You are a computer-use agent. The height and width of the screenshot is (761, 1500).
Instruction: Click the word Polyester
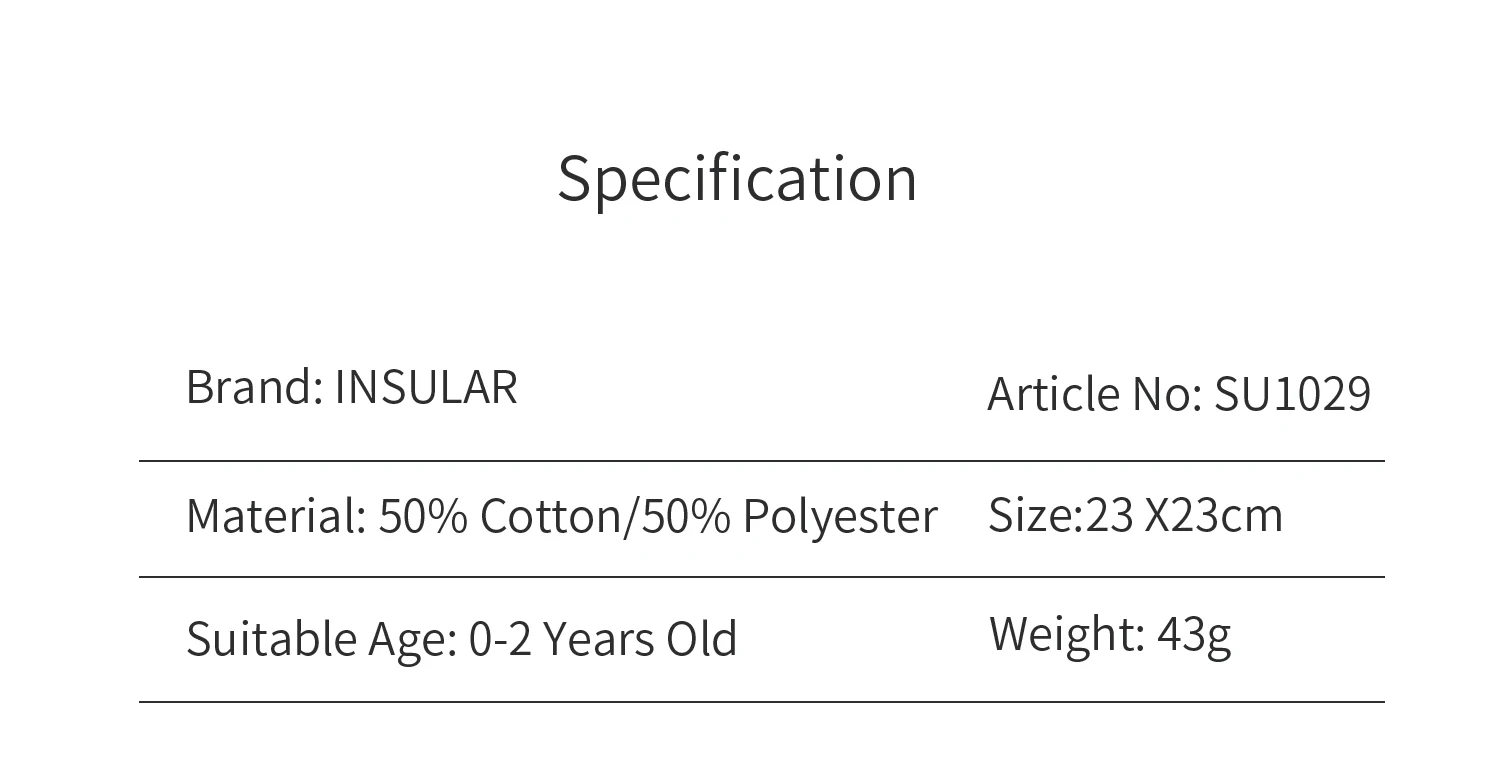tap(840, 517)
